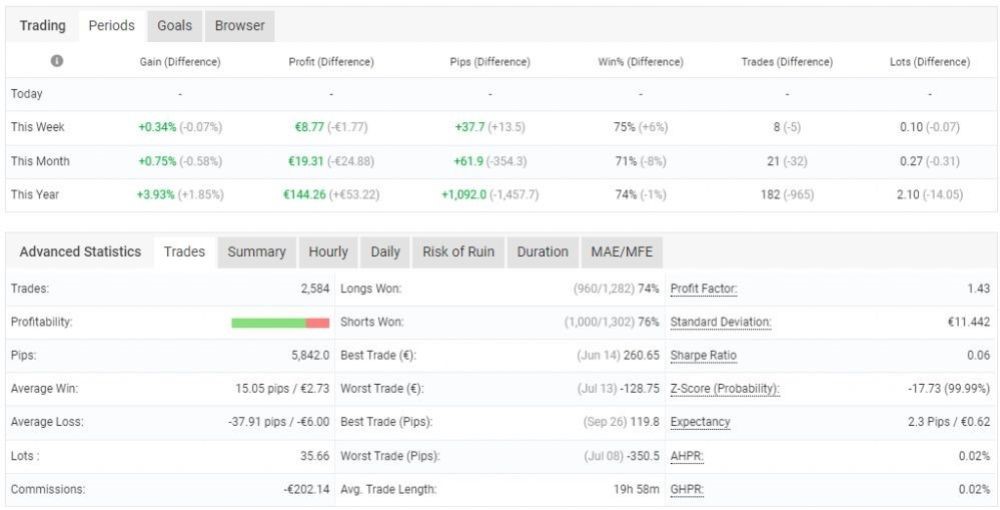Select the This Year row label
This screenshot has height=510, width=1000.
[35, 194]
